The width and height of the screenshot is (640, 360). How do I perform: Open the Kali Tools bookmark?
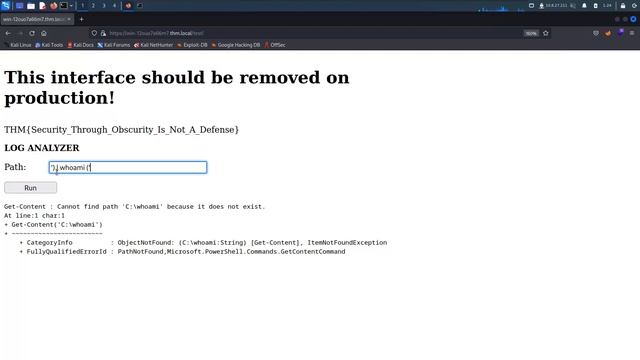[x=49, y=45]
